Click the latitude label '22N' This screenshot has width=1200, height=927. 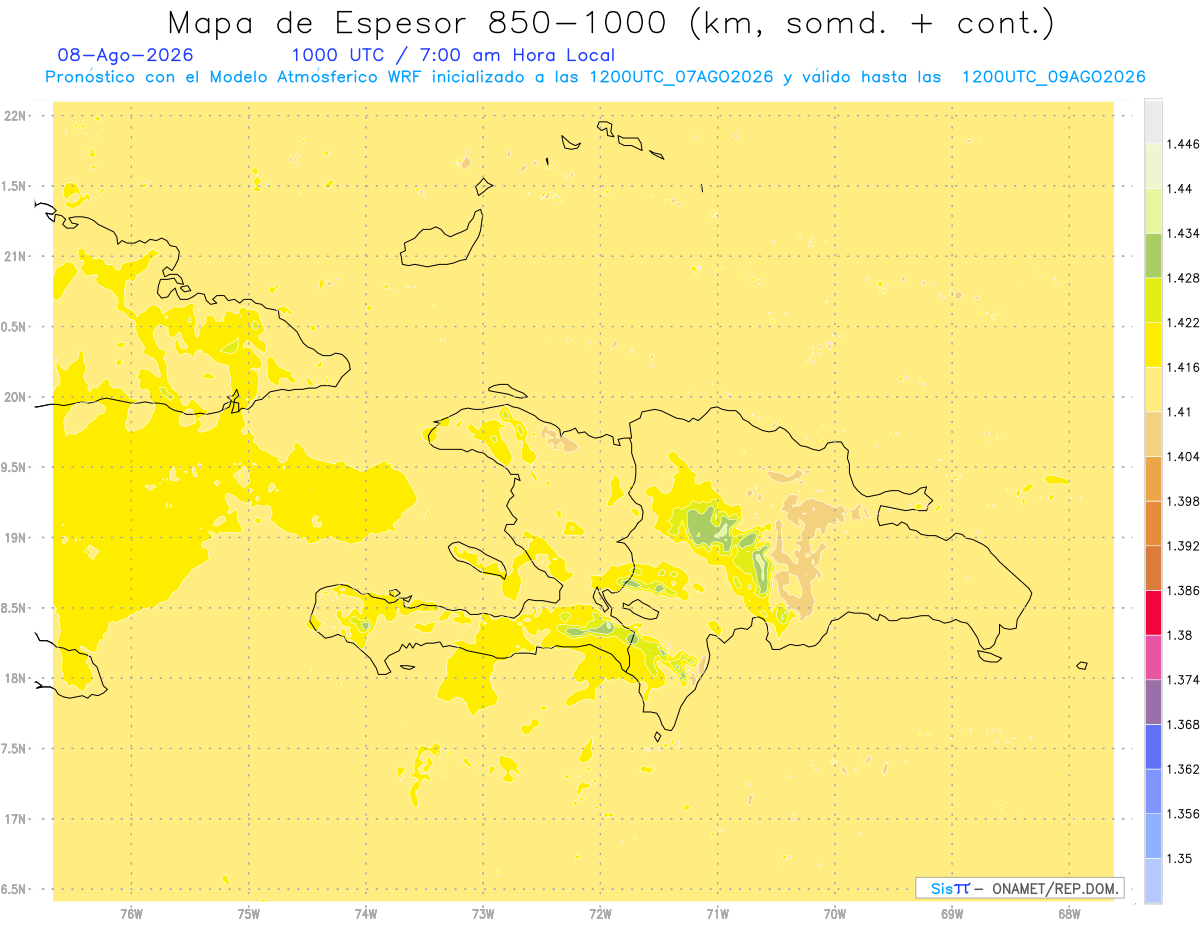[16, 116]
